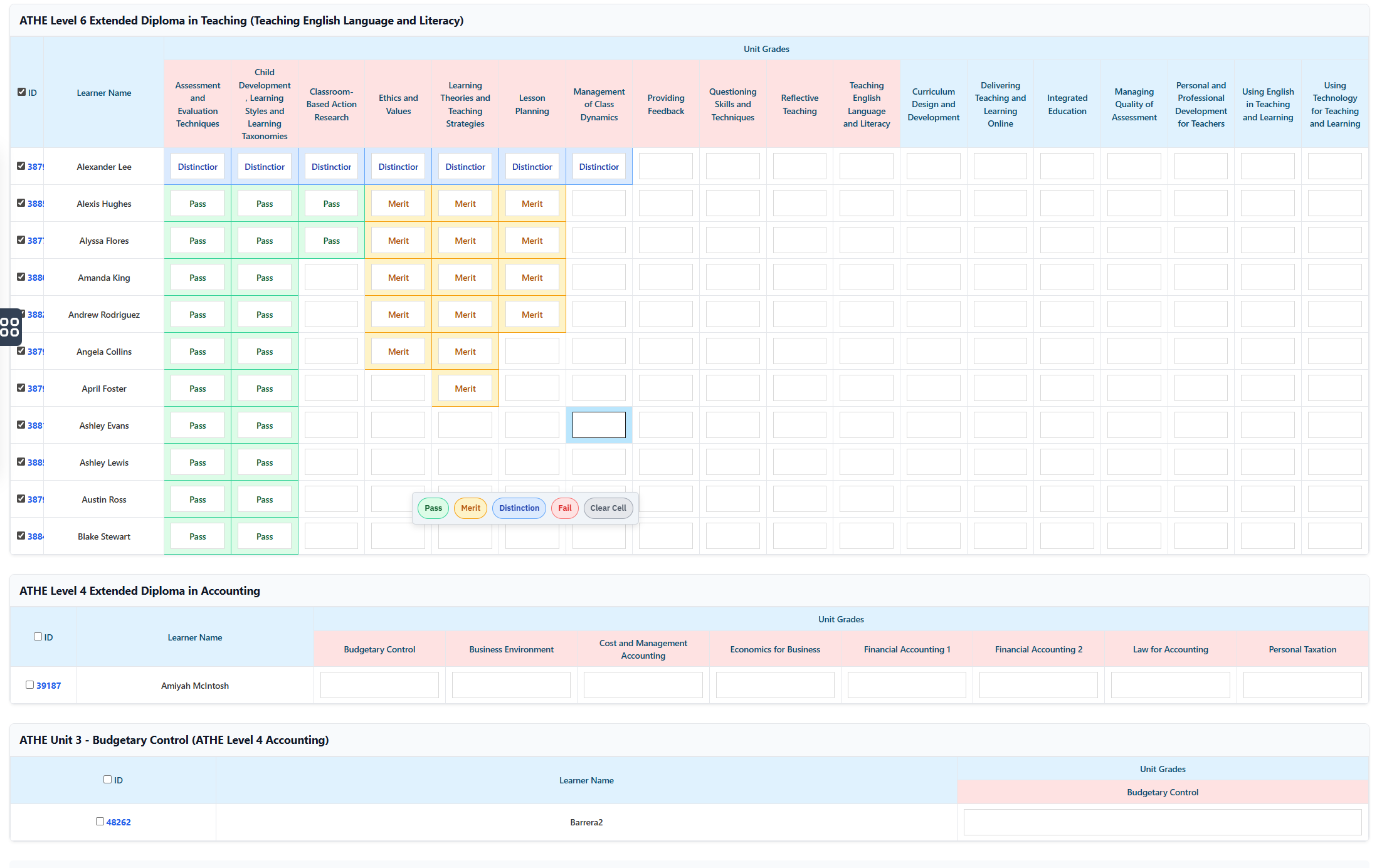
Task: Apply Distinction from the grade toolbar
Action: (519, 508)
